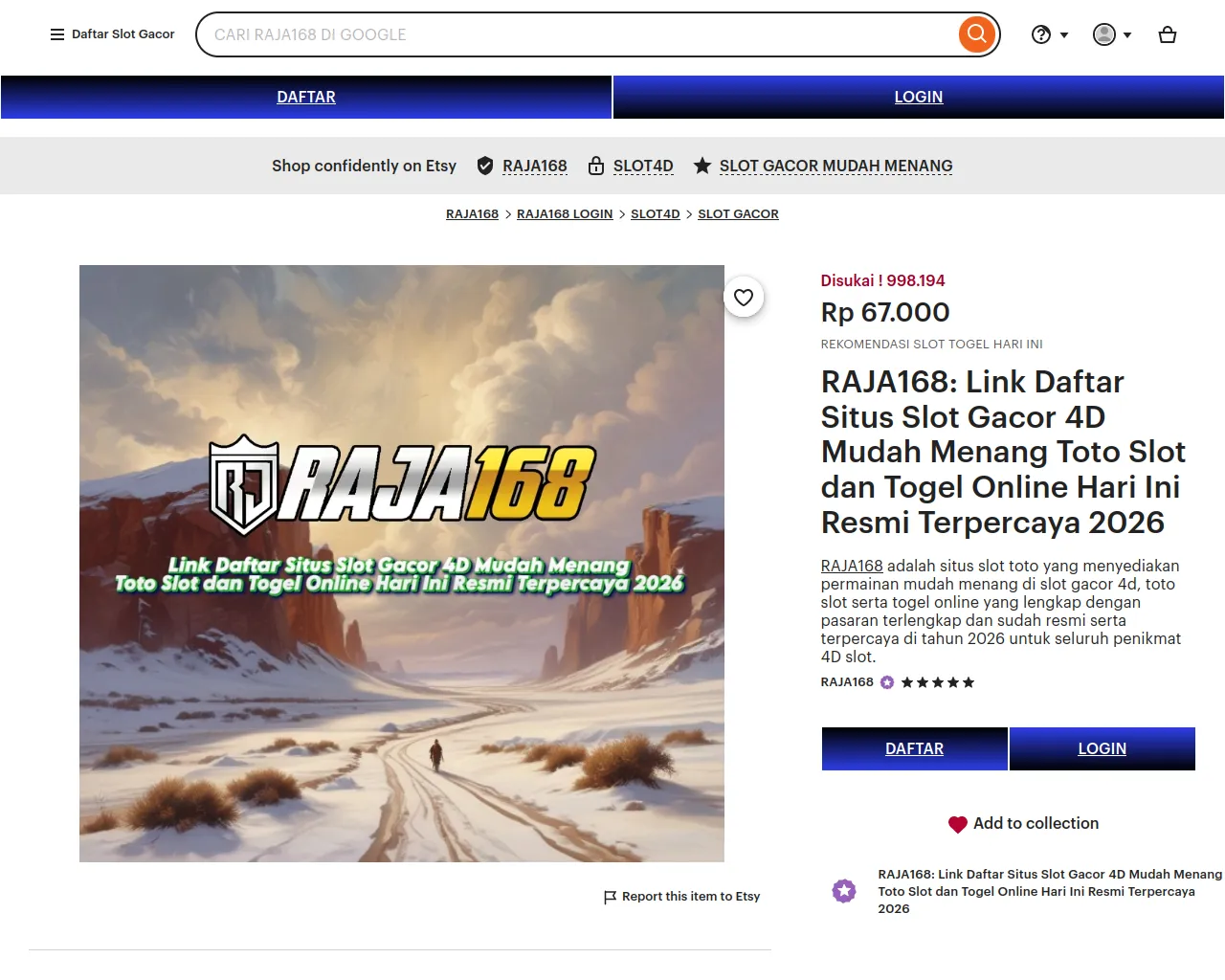Click the Add to collection label
The width and height of the screenshot is (1225, 980).
pyautogui.click(x=1036, y=823)
